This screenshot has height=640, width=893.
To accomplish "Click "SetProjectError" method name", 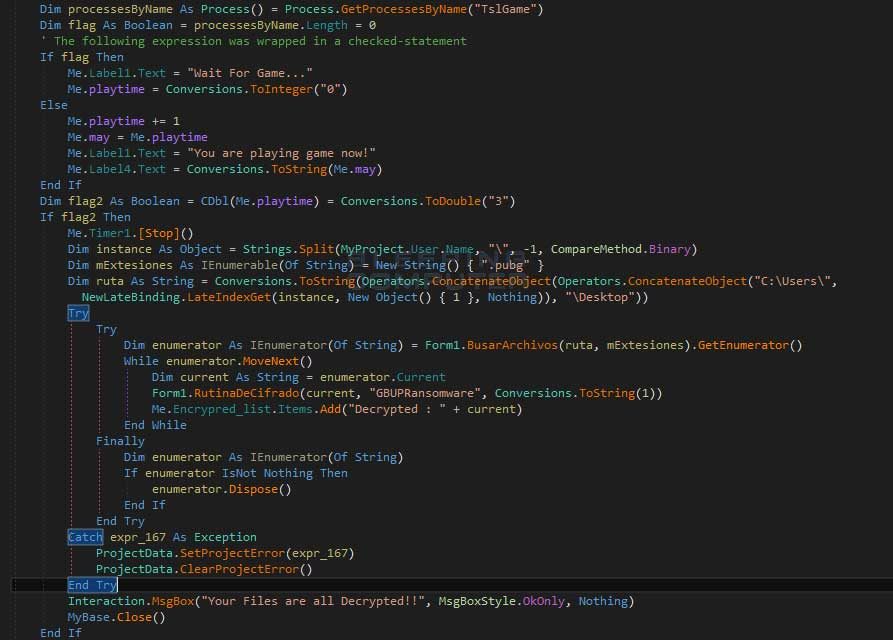I will (232, 553).
